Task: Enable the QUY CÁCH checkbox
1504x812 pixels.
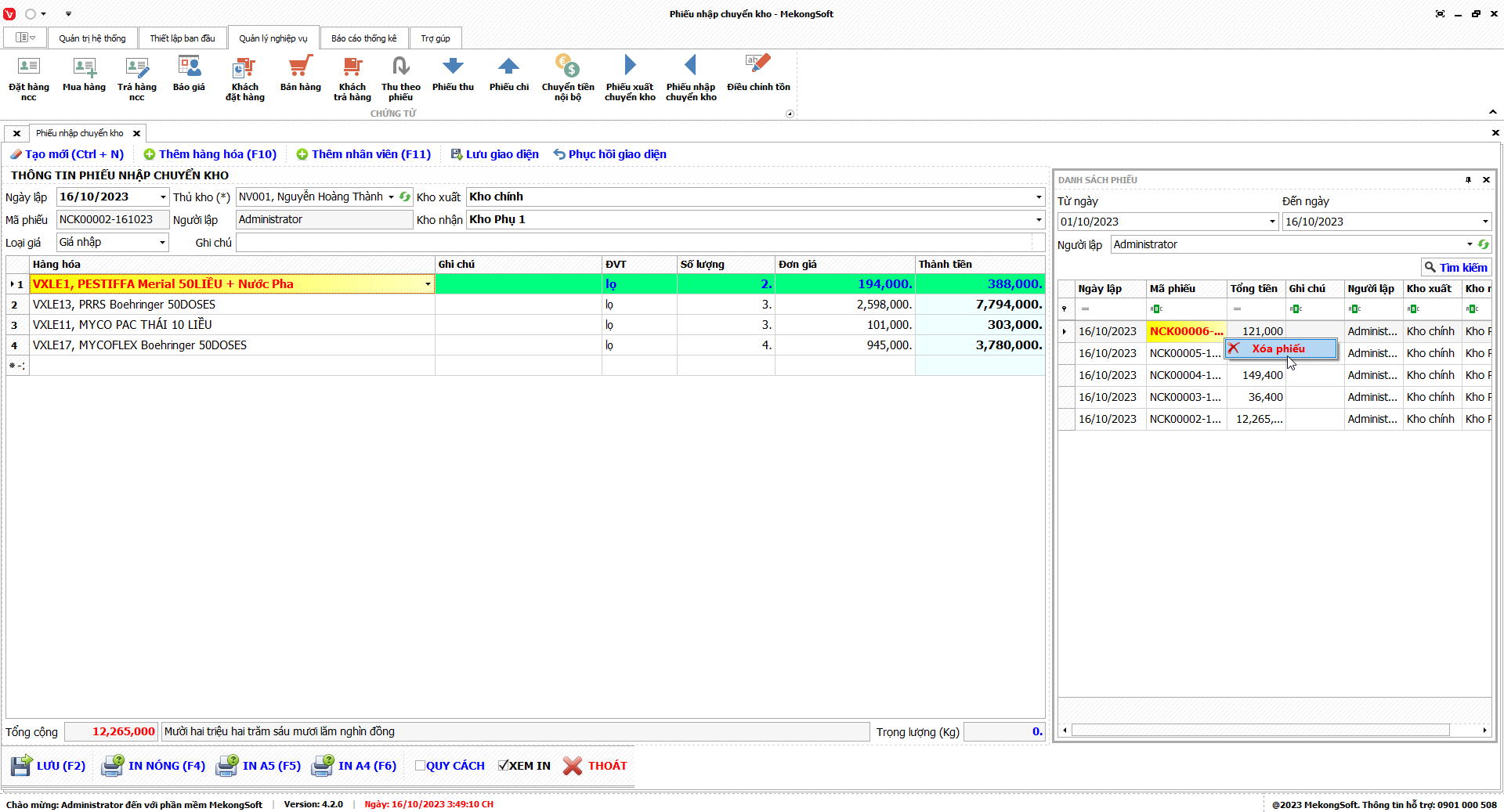Action: pos(421,766)
